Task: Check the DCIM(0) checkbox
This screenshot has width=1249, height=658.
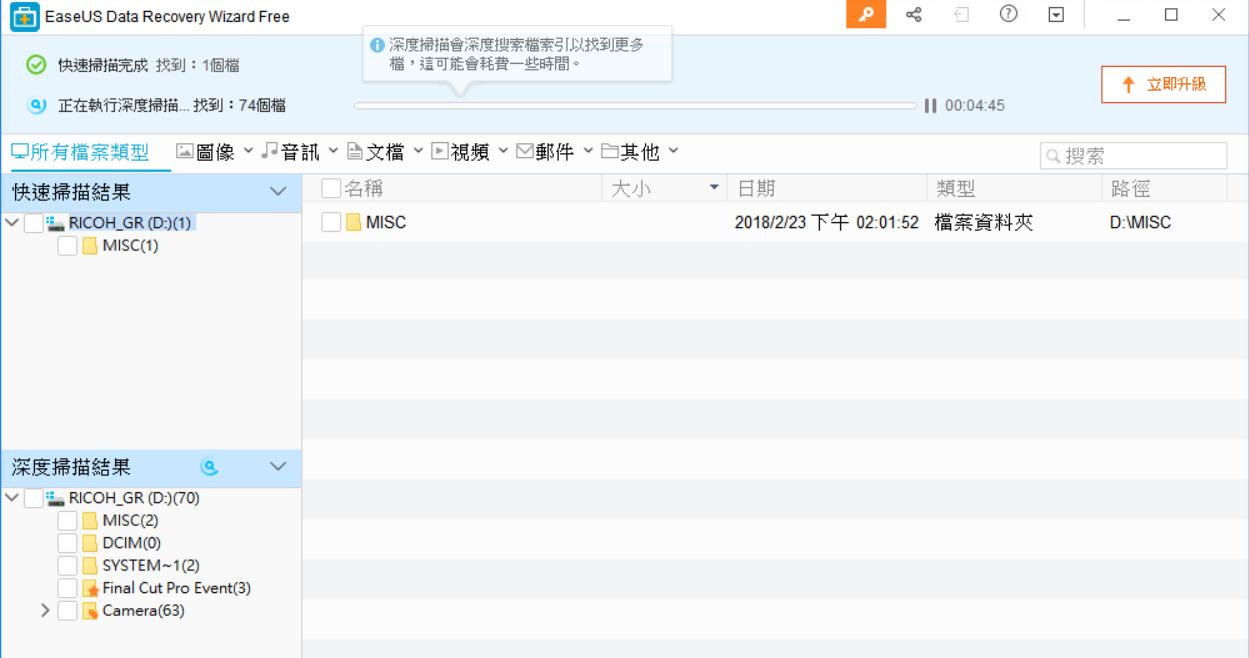Action: click(x=68, y=543)
